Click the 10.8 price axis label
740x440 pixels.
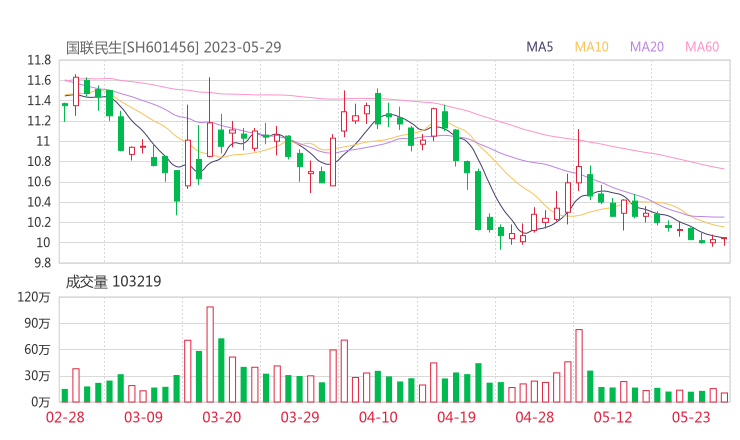(39, 162)
